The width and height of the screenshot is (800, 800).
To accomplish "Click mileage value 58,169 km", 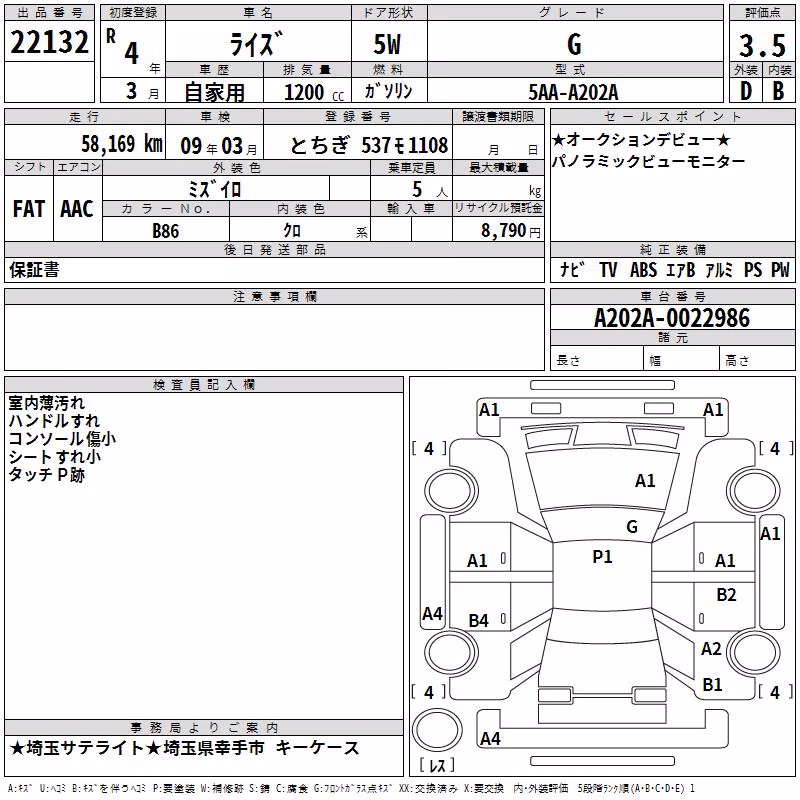I will [x=122, y=143].
